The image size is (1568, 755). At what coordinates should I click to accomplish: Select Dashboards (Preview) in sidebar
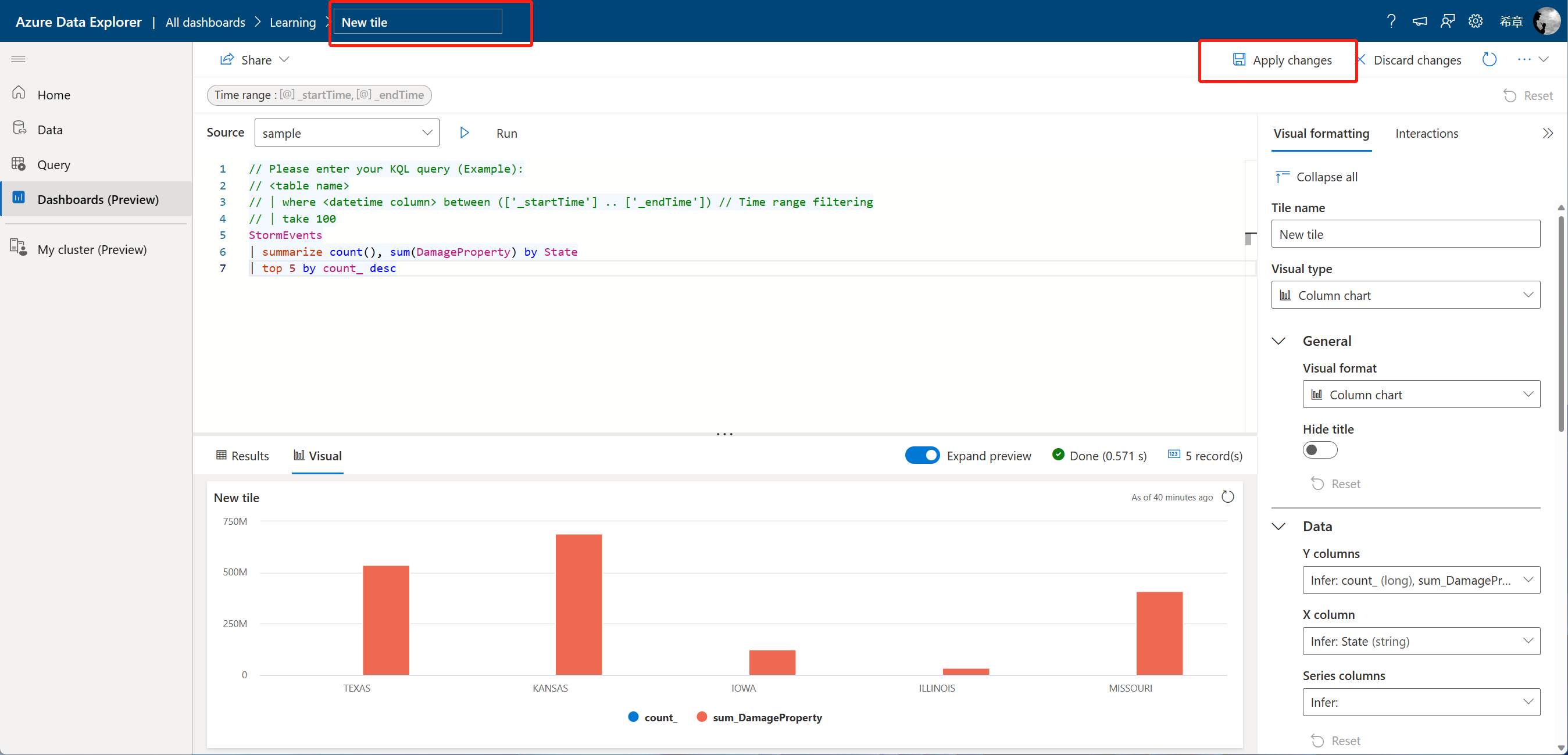pos(96,199)
